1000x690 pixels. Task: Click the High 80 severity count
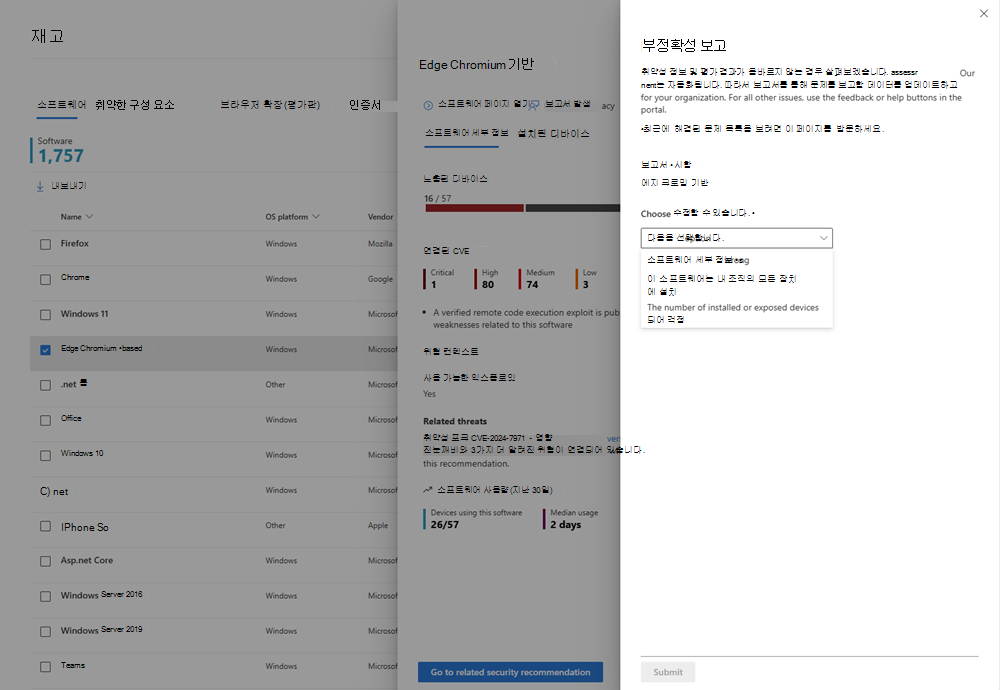click(487, 279)
